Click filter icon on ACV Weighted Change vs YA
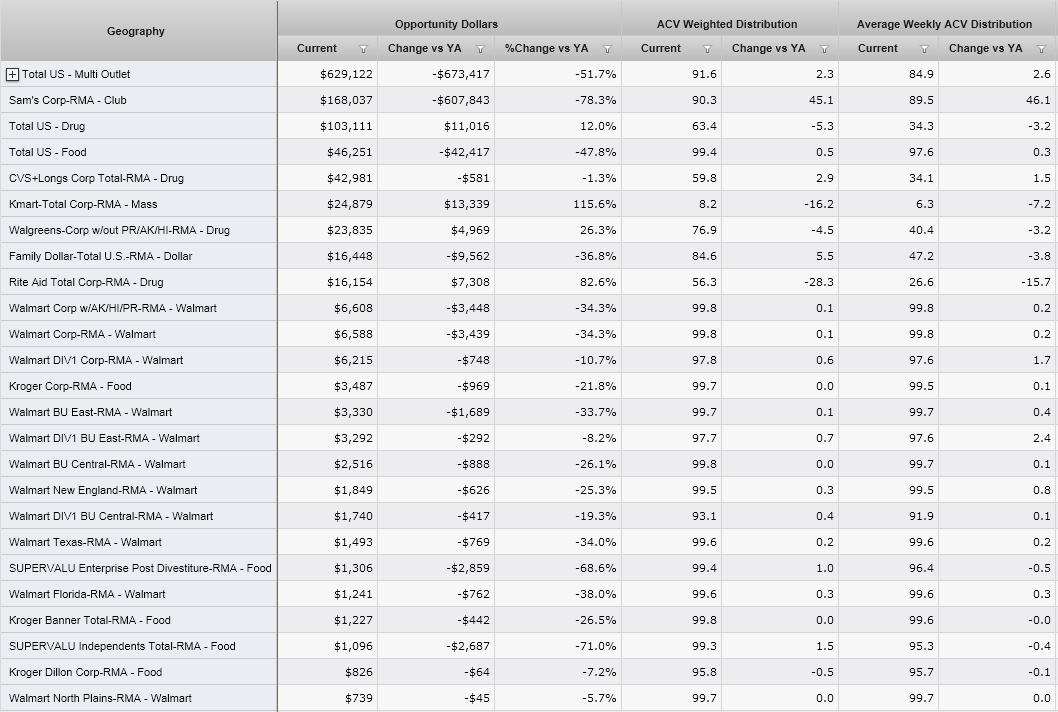The width and height of the screenshot is (1058, 712). click(x=824, y=49)
